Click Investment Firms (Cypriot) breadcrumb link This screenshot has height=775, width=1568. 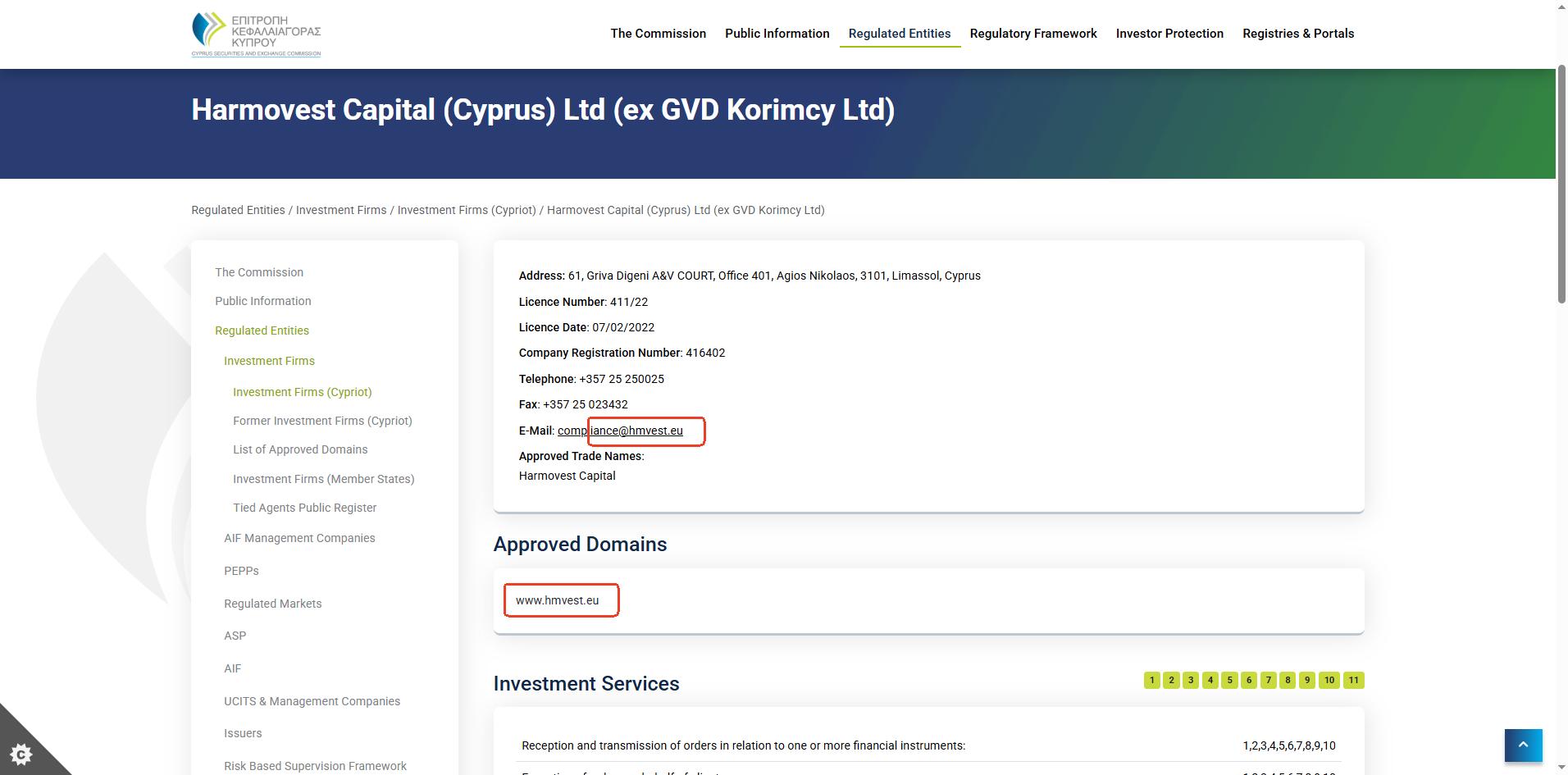(467, 210)
